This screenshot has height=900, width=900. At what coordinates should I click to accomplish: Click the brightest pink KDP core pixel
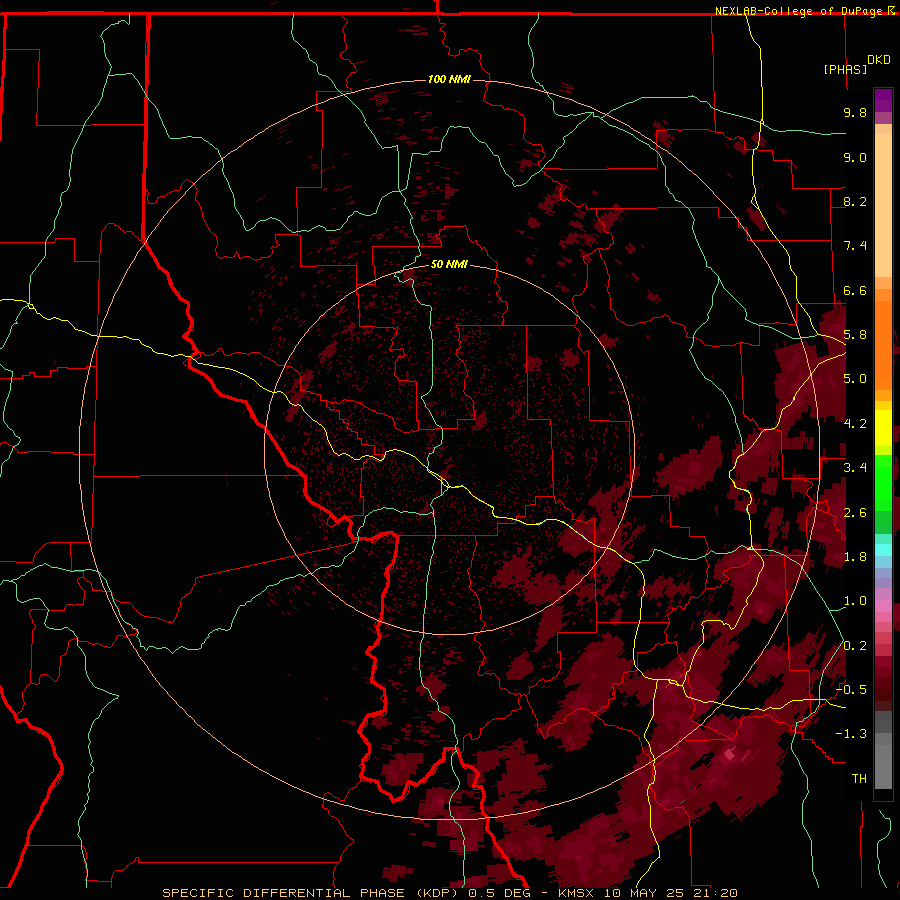click(x=729, y=755)
